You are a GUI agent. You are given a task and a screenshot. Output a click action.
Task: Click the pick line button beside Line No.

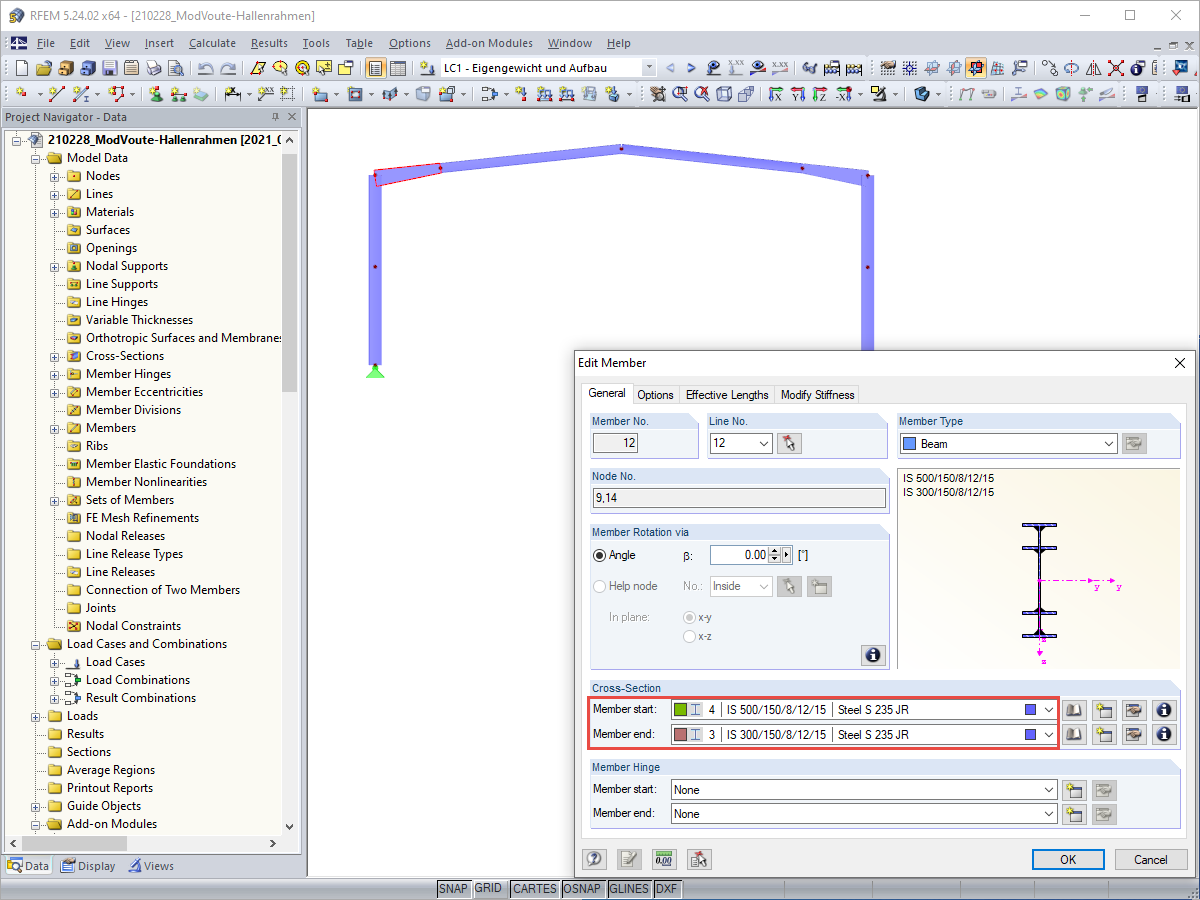coord(789,443)
